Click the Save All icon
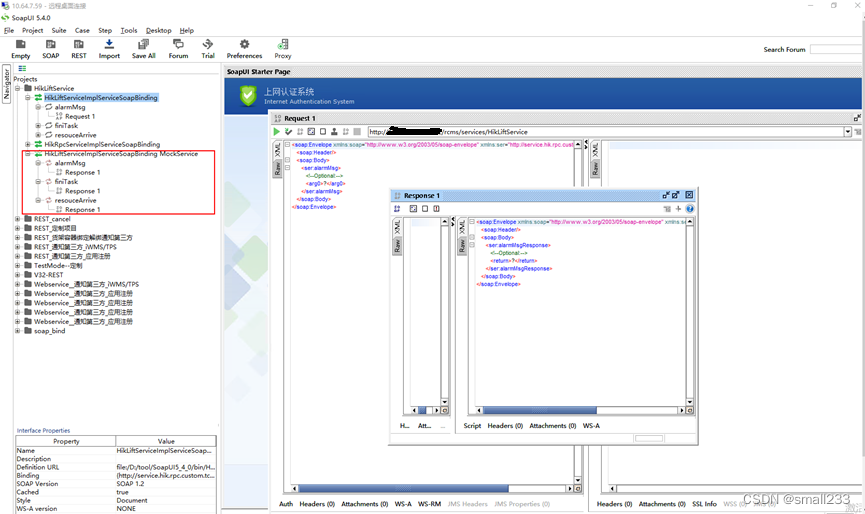 pyautogui.click(x=143, y=44)
